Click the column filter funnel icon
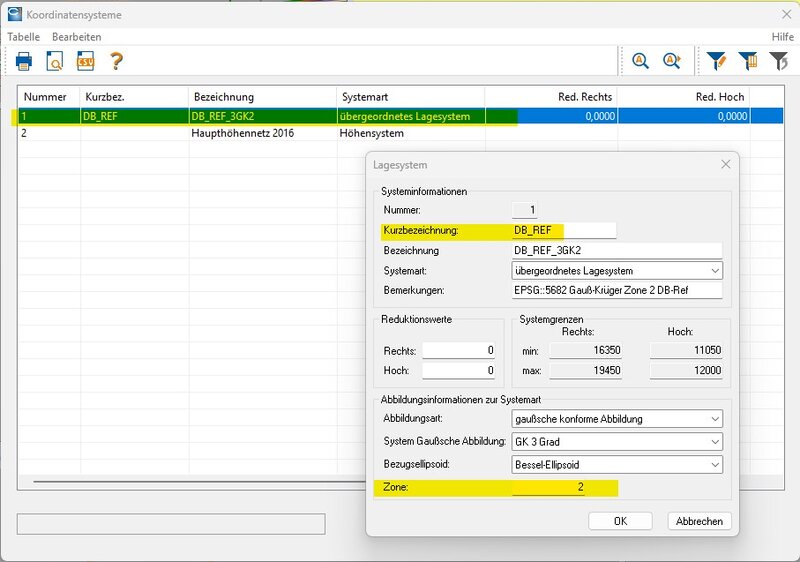The image size is (800, 562). [x=747, y=62]
